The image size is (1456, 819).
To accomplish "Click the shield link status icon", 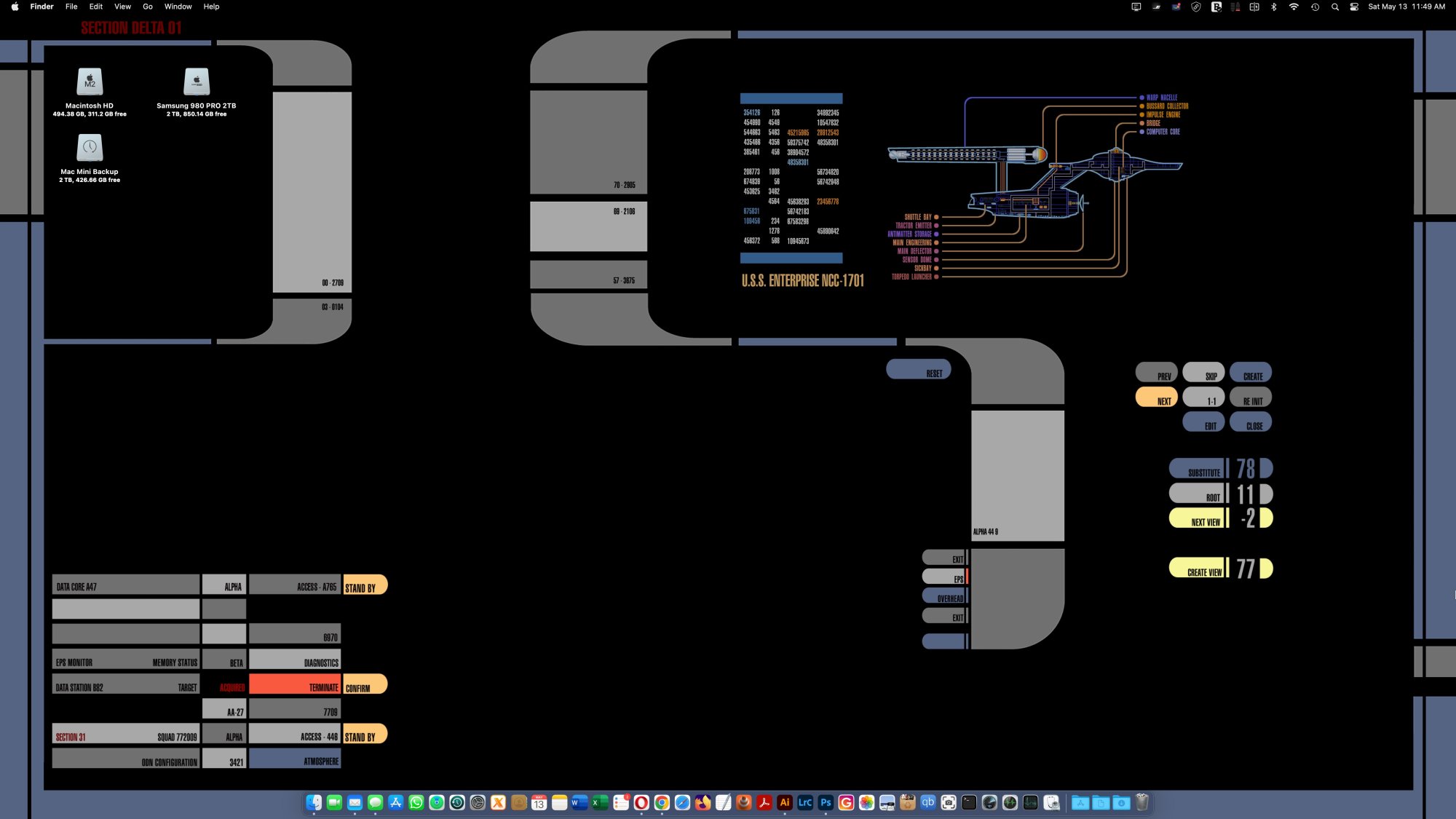I will pos(1196,7).
